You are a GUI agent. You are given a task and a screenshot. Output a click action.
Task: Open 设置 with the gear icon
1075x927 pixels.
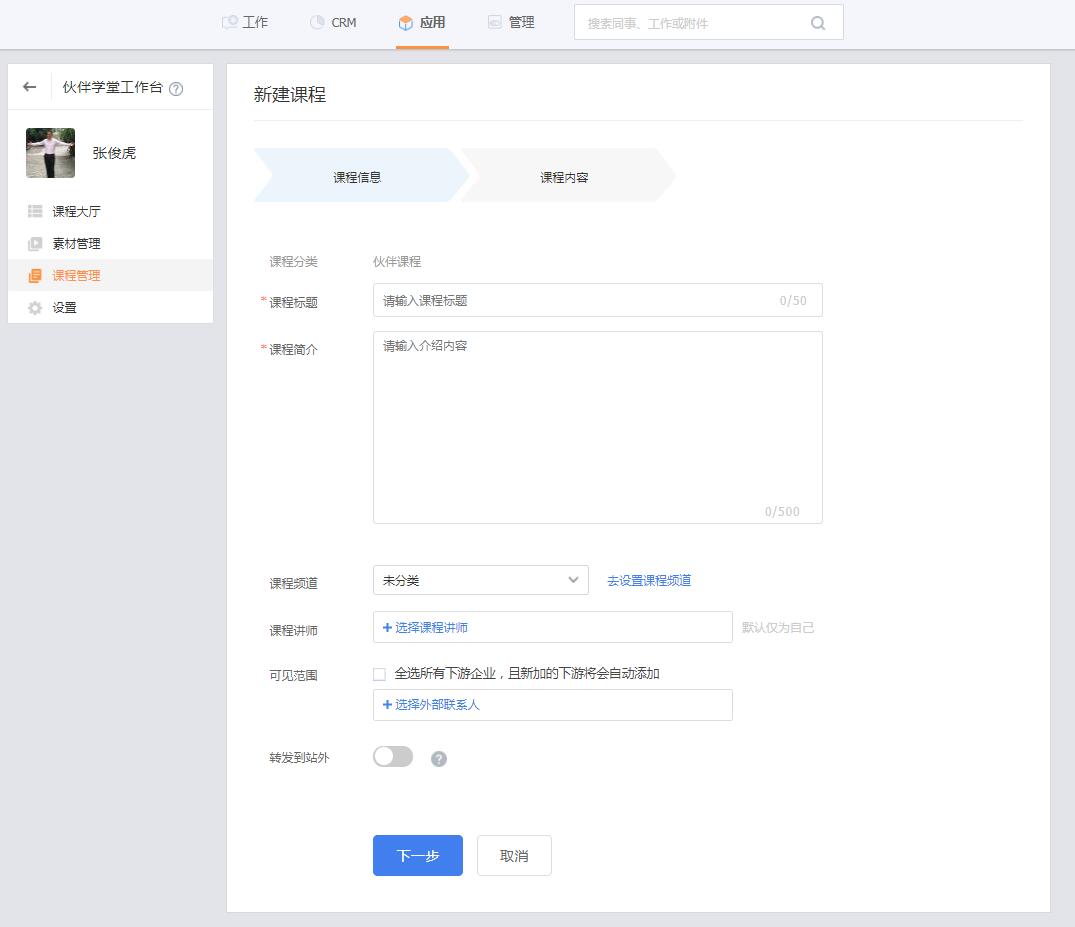(x=64, y=308)
